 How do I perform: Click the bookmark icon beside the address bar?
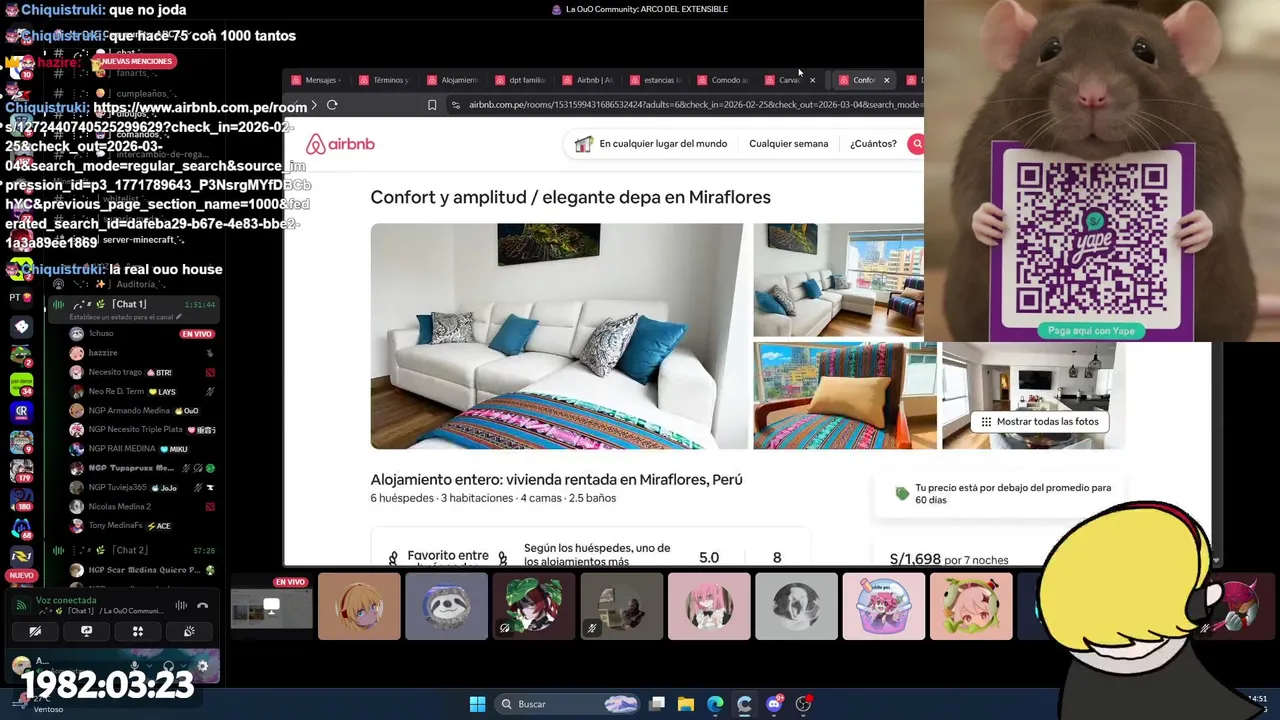(x=432, y=105)
